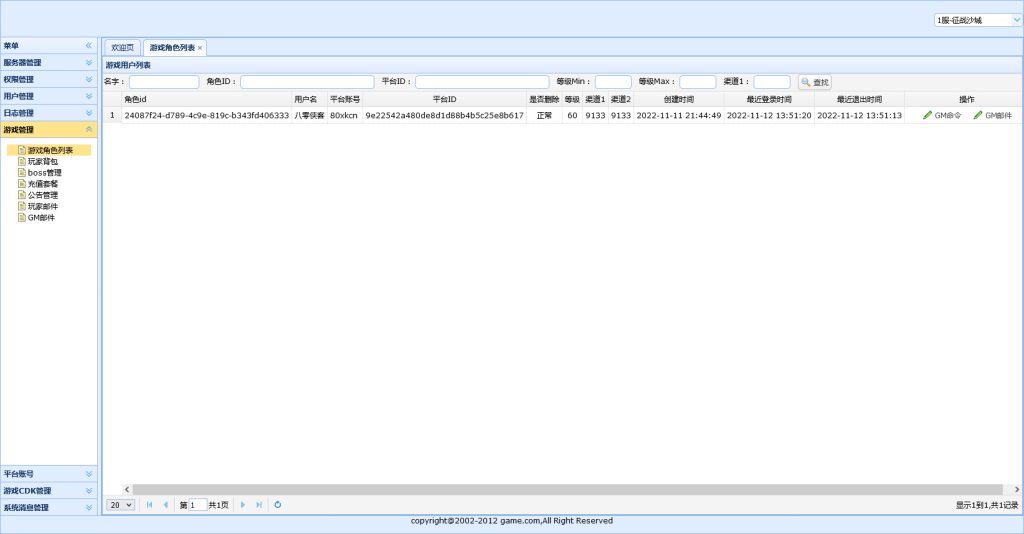Switch to the 欢迎页 tab

coord(122,48)
